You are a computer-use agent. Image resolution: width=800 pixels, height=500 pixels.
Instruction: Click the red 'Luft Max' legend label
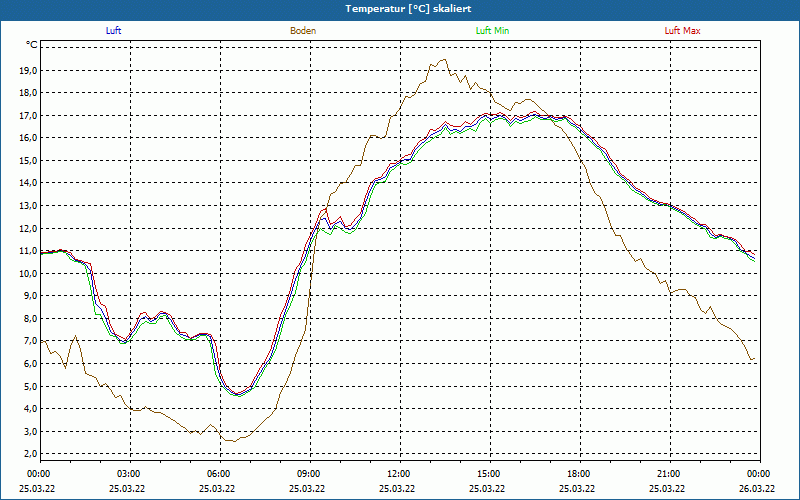[x=682, y=31]
